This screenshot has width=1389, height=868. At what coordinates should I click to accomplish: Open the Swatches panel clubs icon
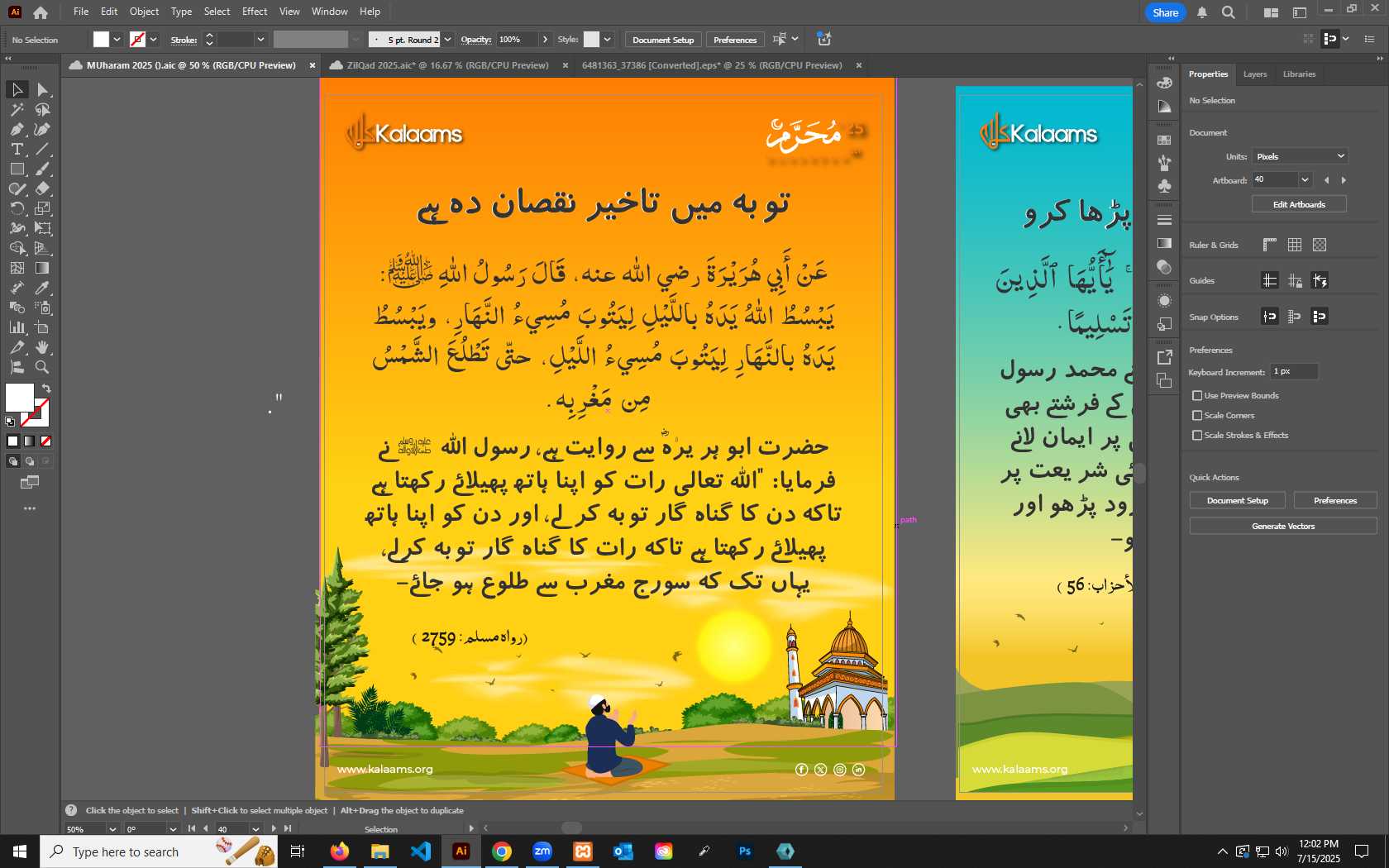tap(1165, 186)
